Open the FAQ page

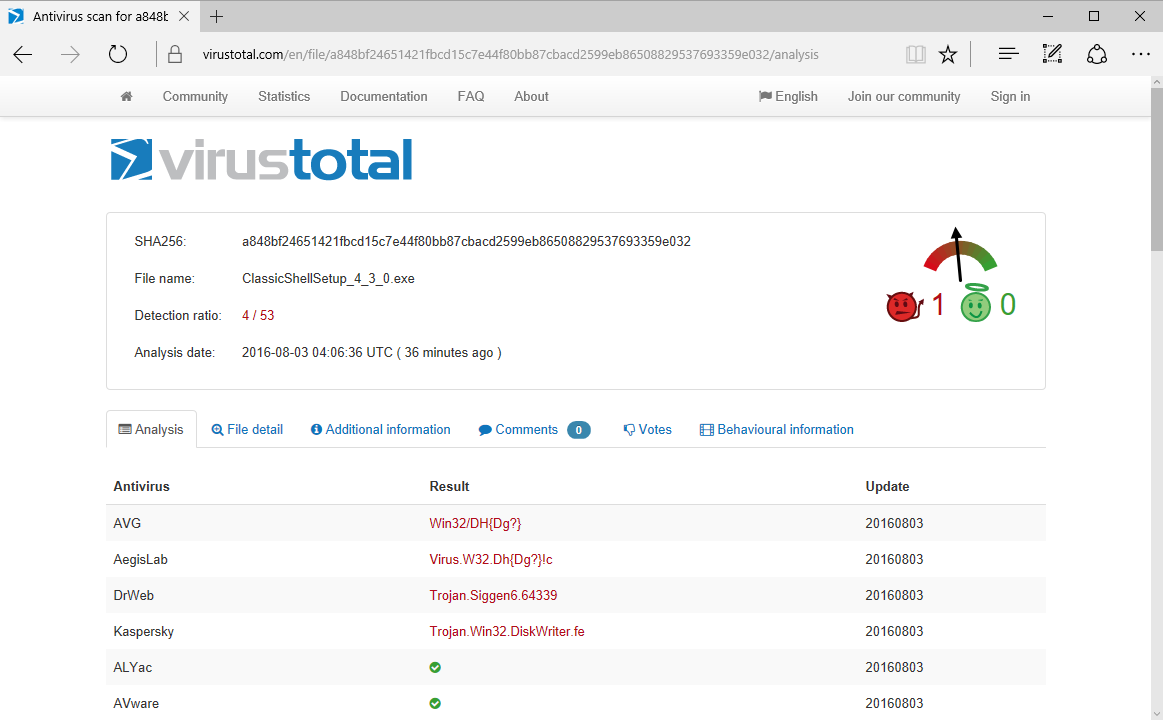pos(471,96)
